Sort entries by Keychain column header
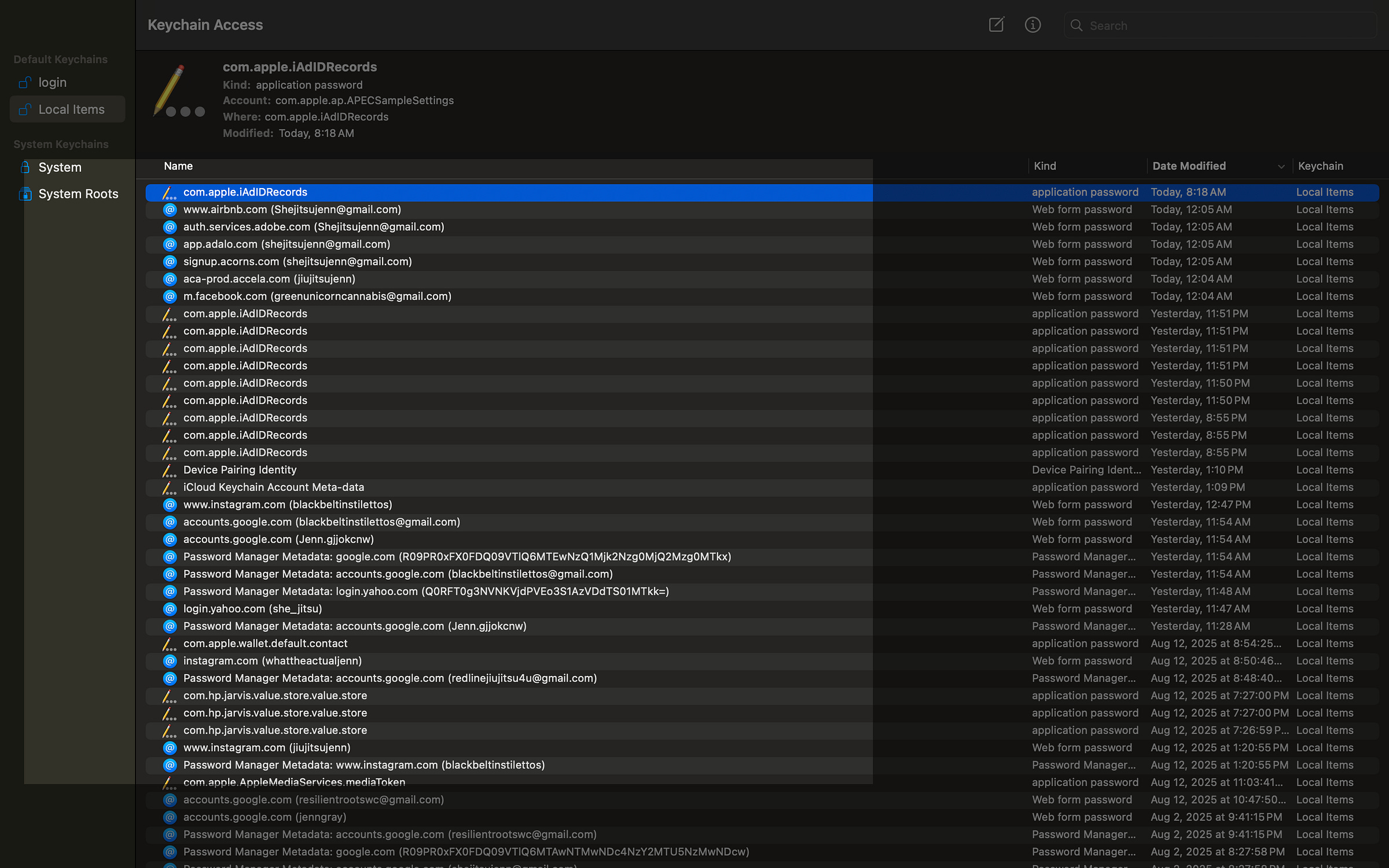This screenshot has width=1389, height=868. [x=1320, y=166]
